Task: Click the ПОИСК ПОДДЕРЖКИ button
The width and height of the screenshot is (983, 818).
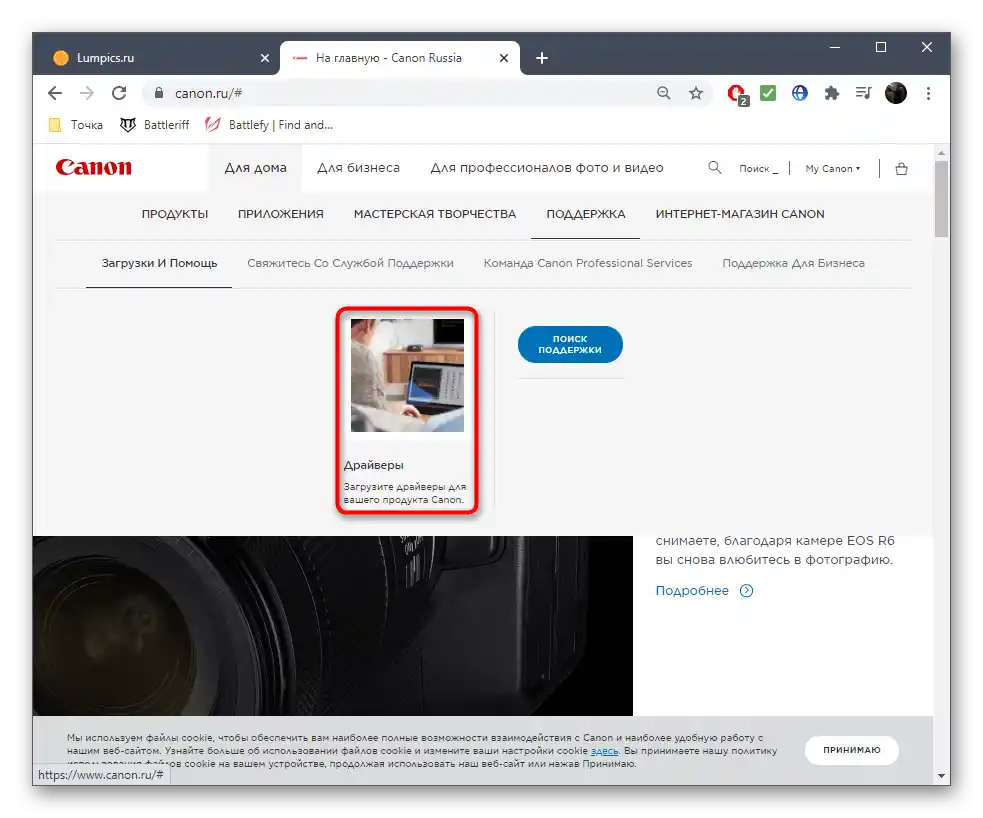Action: click(x=570, y=344)
